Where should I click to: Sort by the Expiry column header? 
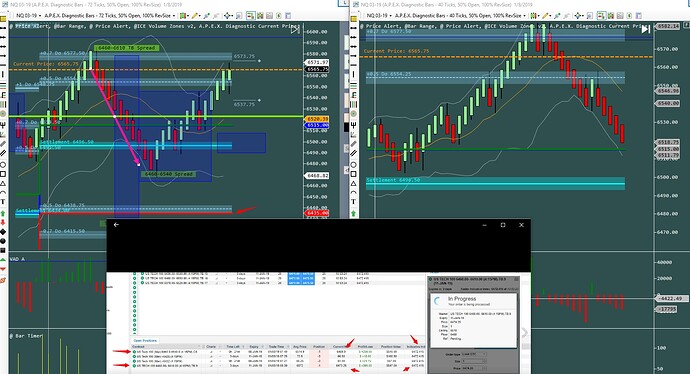click(254, 347)
